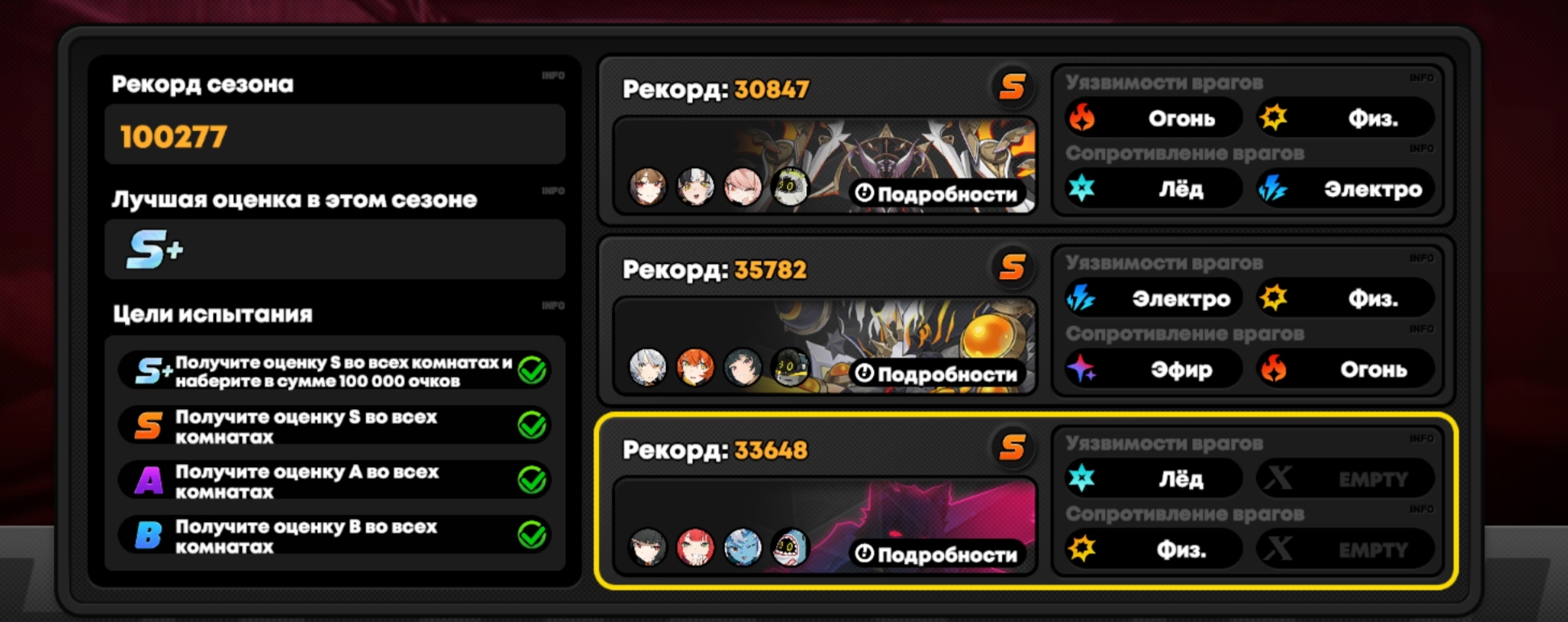
Task: Open Подробности for the 35782 record
Action: pyautogui.click(x=937, y=374)
